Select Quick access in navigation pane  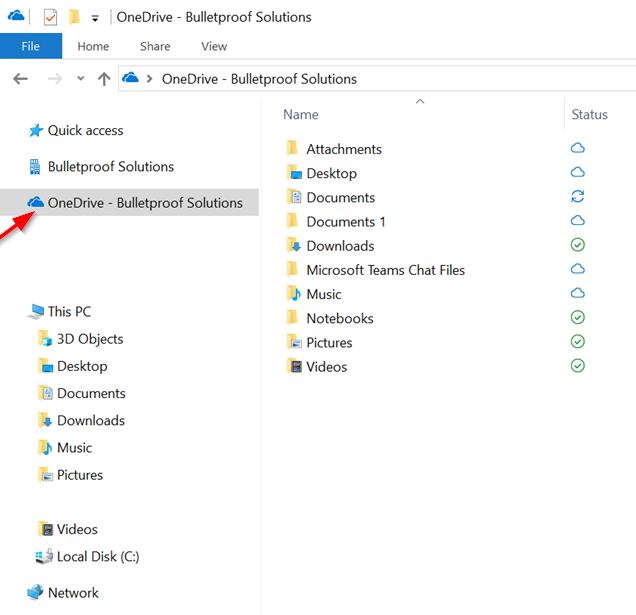click(85, 130)
